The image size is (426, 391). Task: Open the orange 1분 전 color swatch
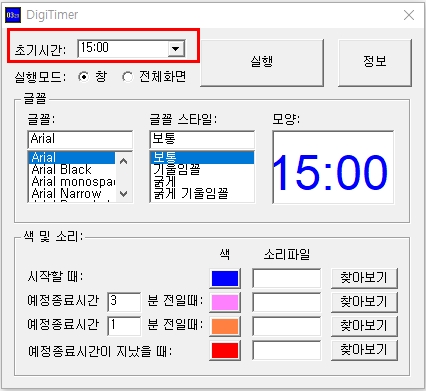[x=225, y=326]
